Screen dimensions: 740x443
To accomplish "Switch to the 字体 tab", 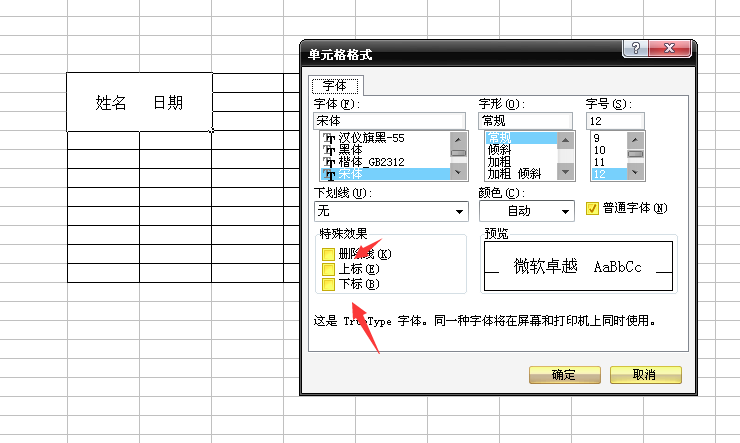I will pos(335,86).
